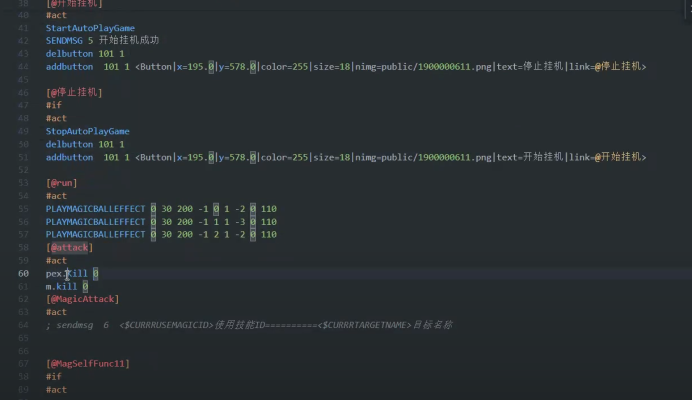Click the commented sendmsg 6 line
The width and height of the screenshot is (692, 400).
click(80, 325)
